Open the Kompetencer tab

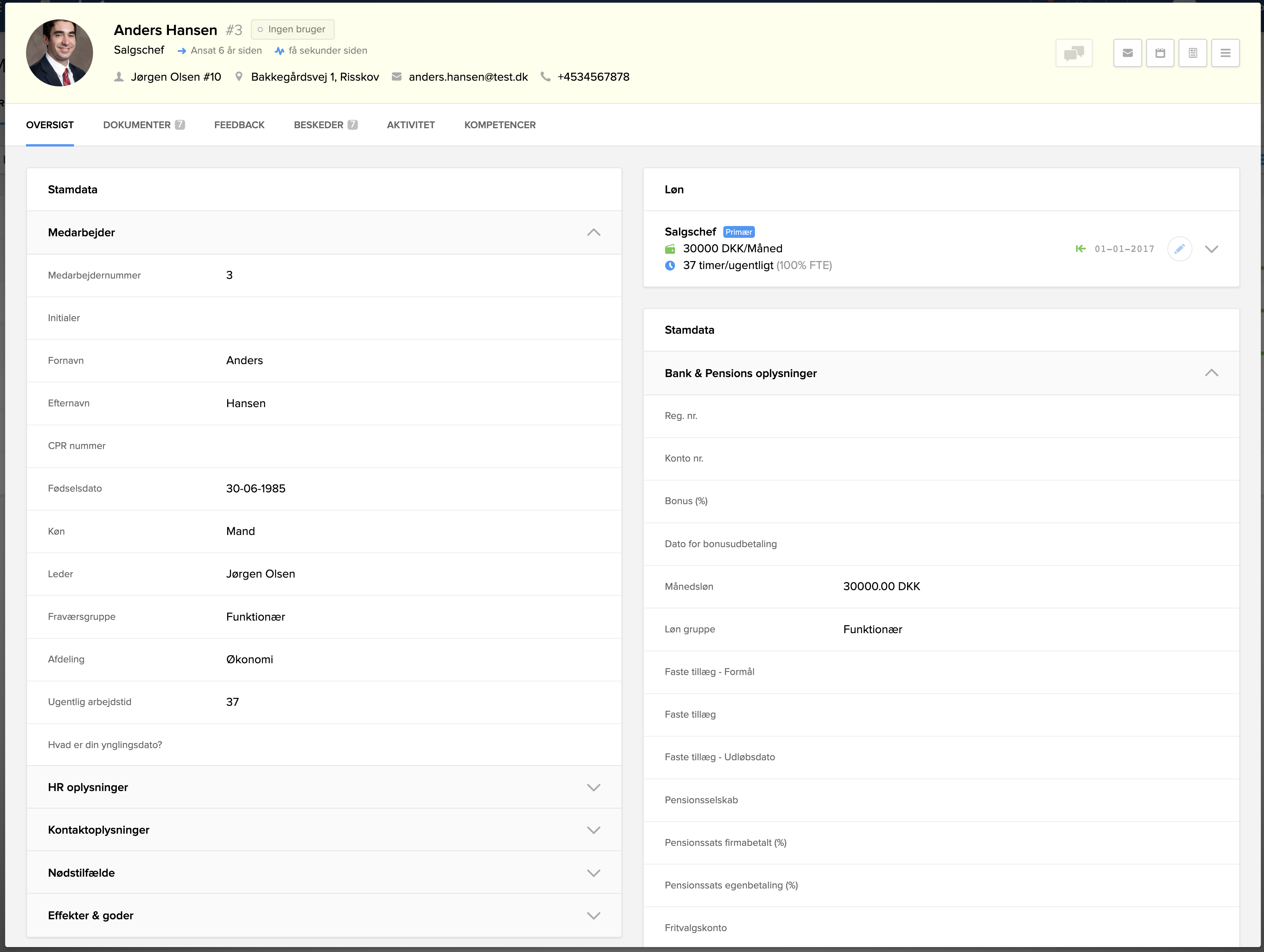500,125
